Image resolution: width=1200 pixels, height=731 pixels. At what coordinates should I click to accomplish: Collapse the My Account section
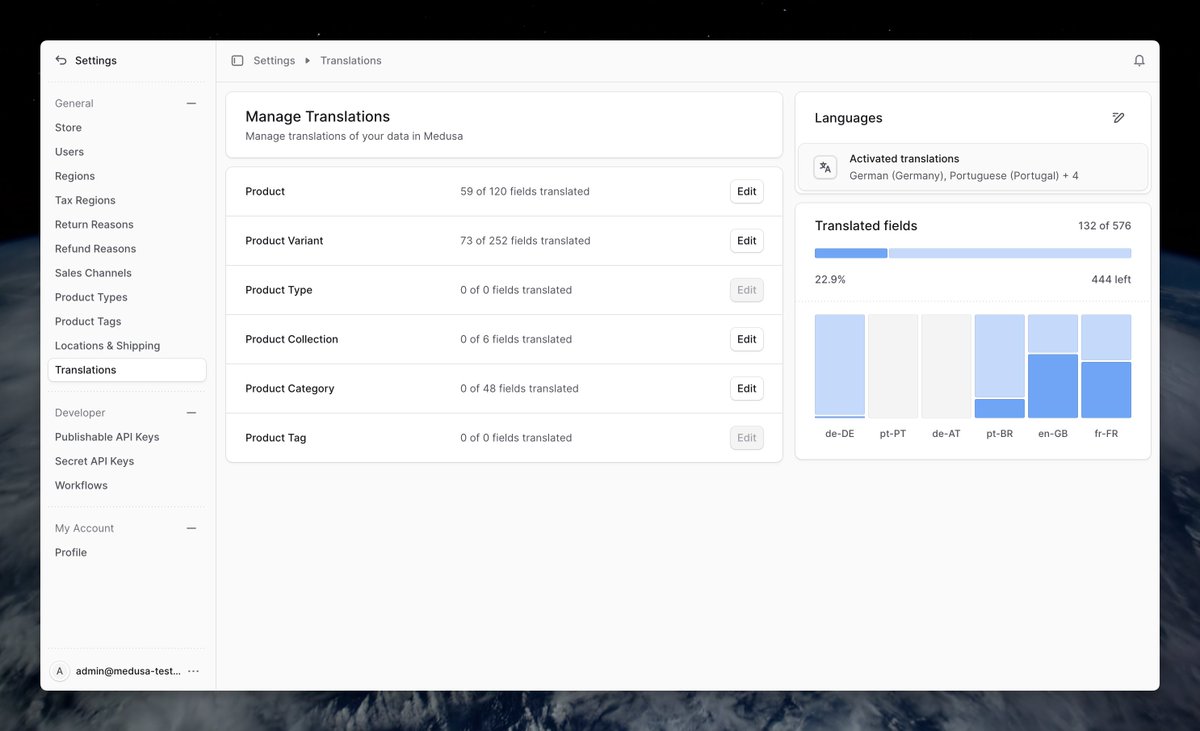click(x=191, y=529)
